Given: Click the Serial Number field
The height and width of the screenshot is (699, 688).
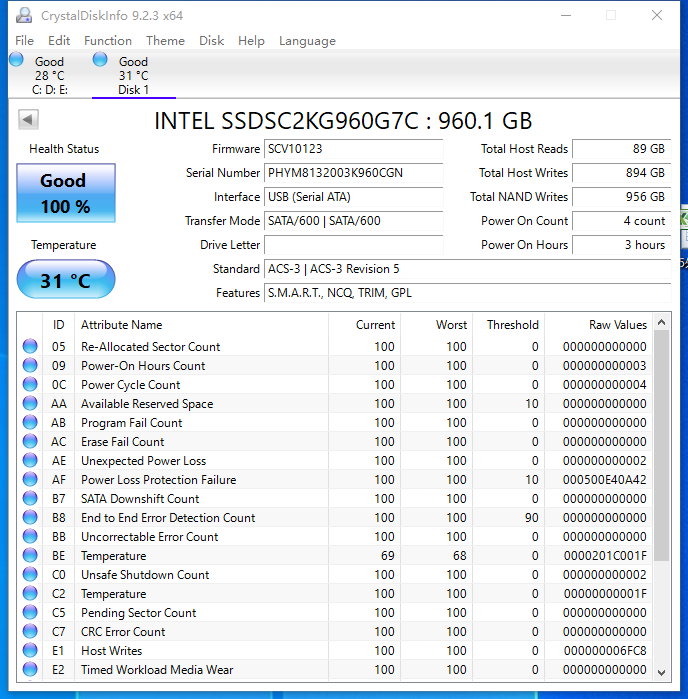Looking at the screenshot, I should point(354,173).
